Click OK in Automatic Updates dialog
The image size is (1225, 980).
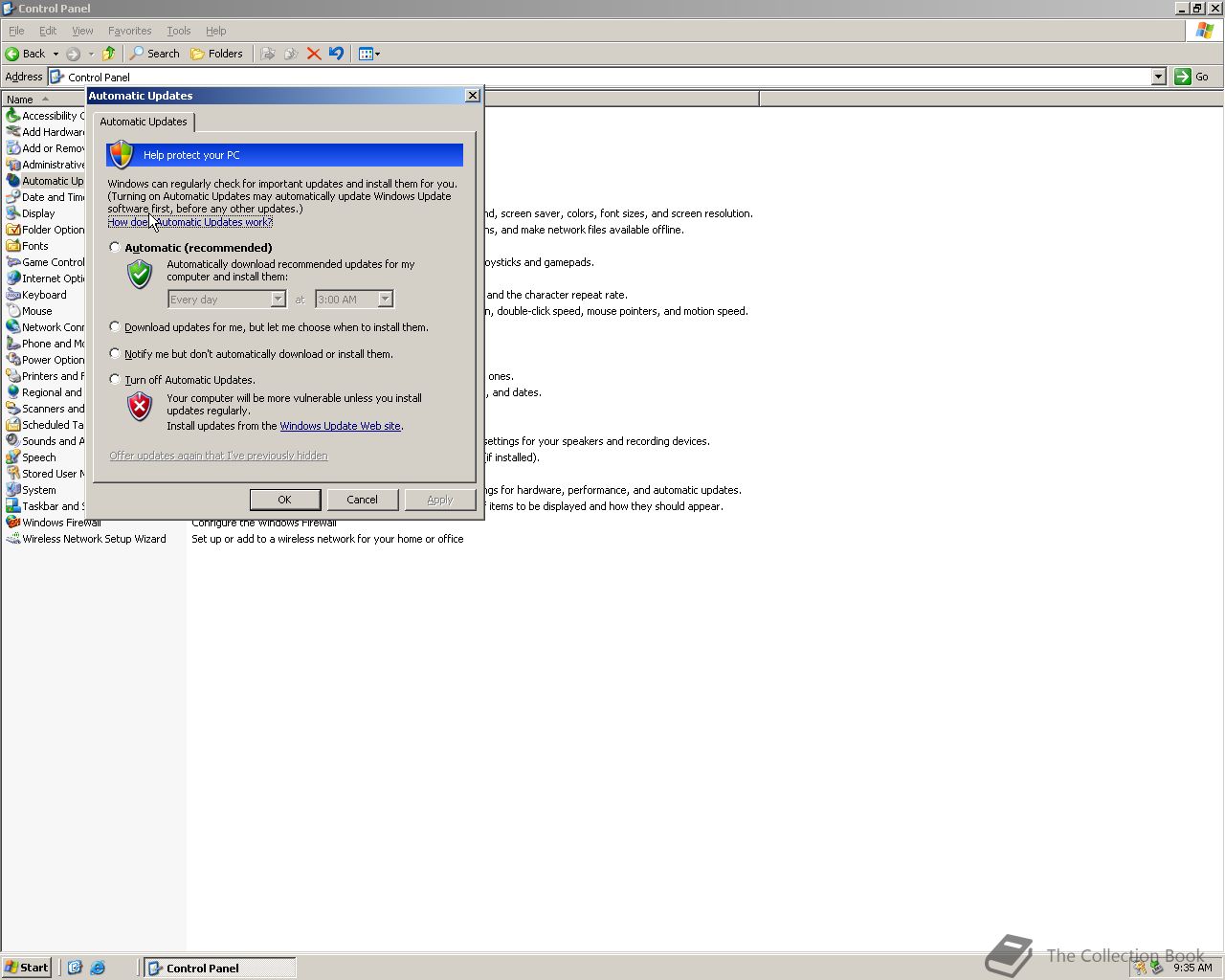[284, 500]
